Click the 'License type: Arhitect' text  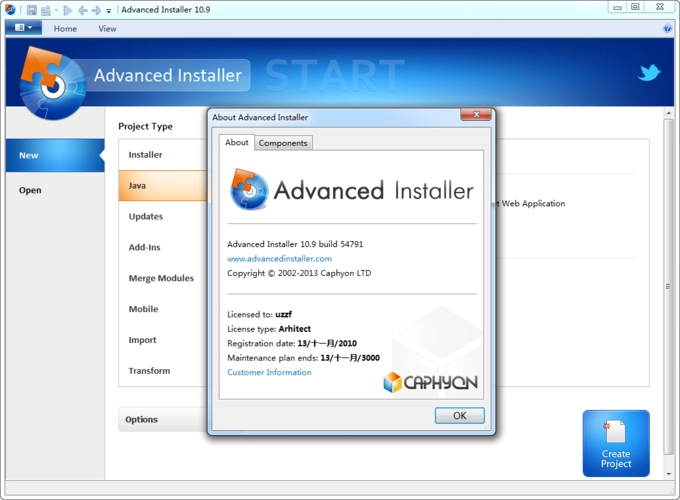[x=269, y=329]
